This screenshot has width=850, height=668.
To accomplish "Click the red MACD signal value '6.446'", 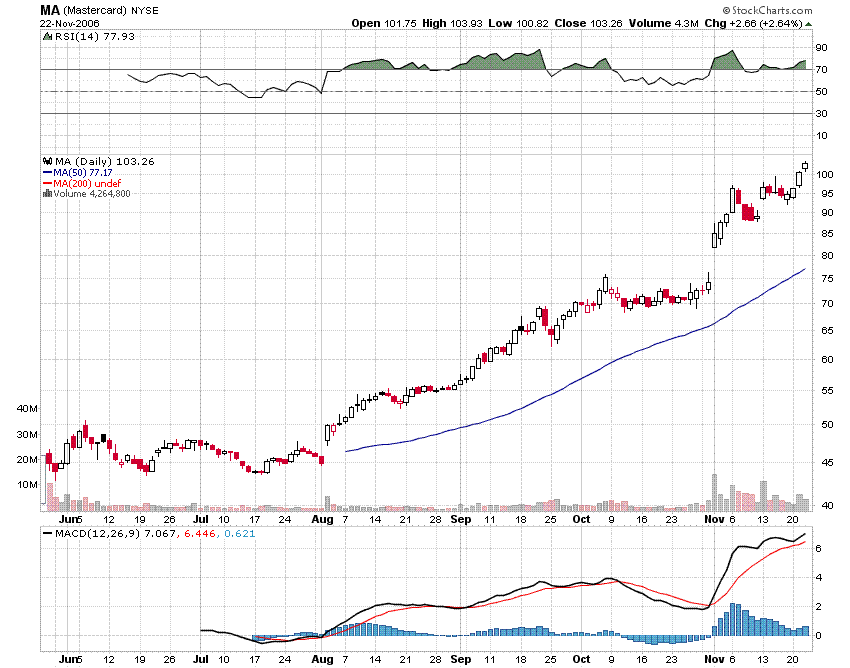I will (x=199, y=534).
